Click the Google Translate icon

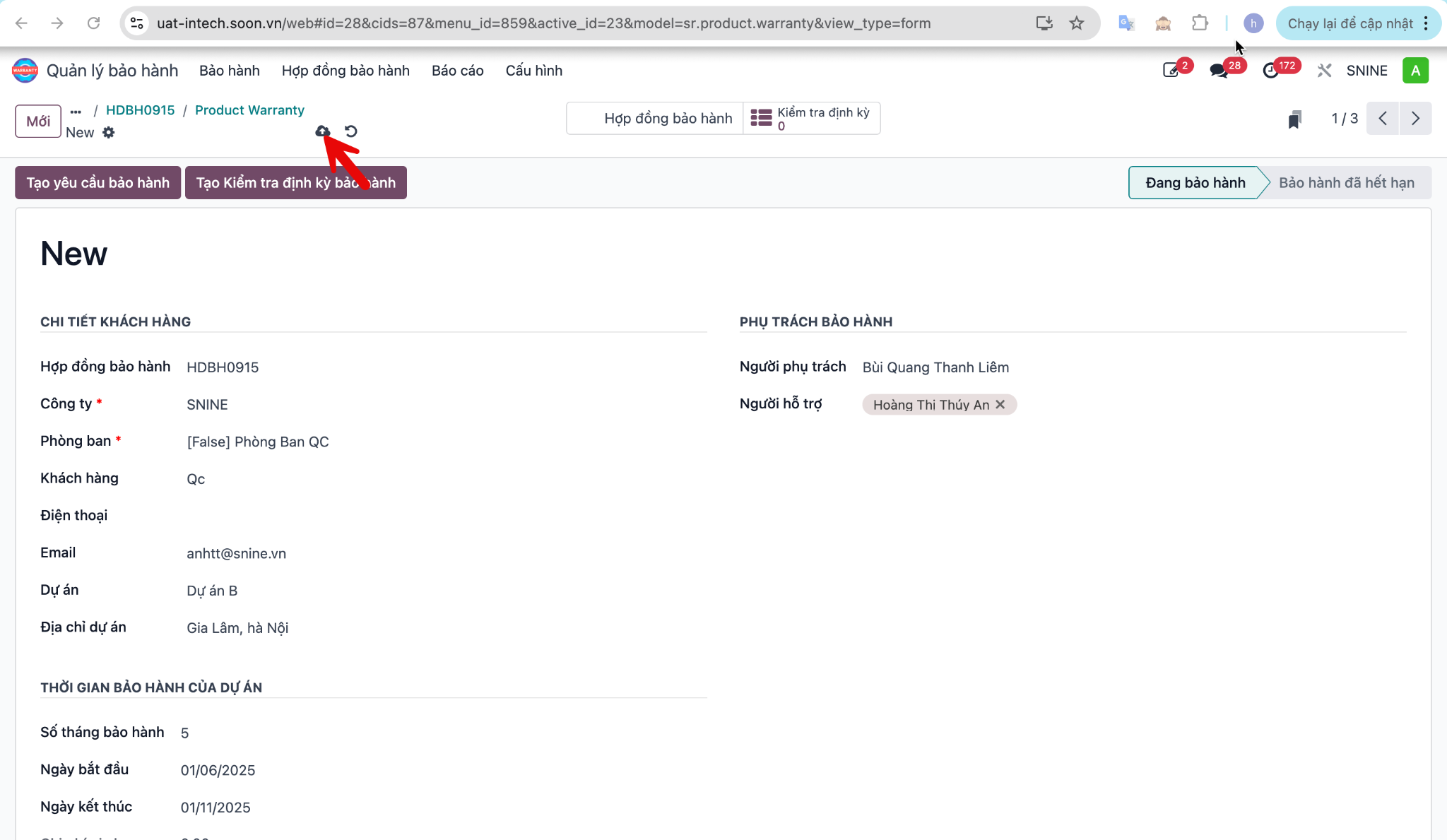pyautogui.click(x=1126, y=23)
